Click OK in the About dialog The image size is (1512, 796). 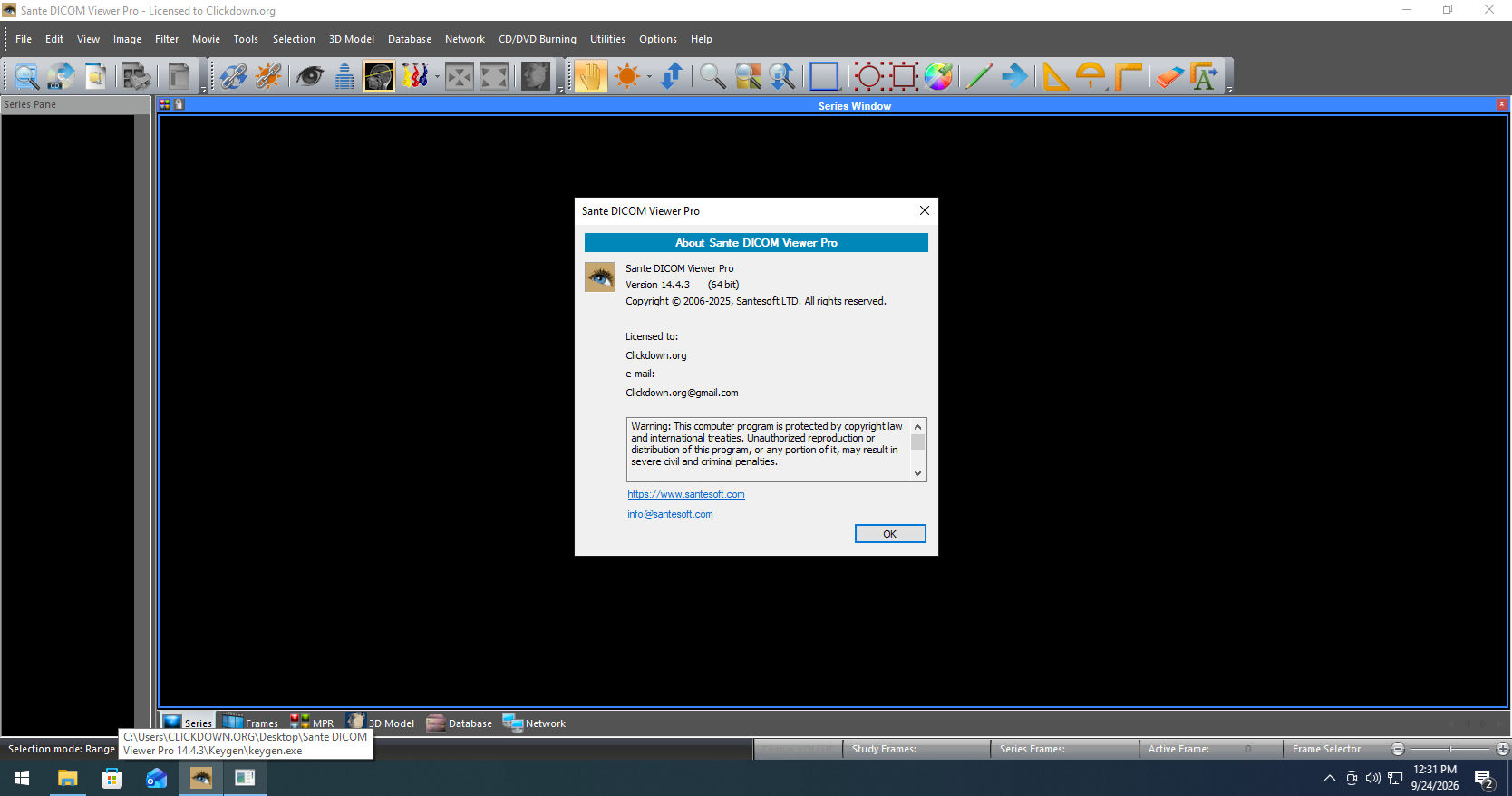[x=890, y=534]
